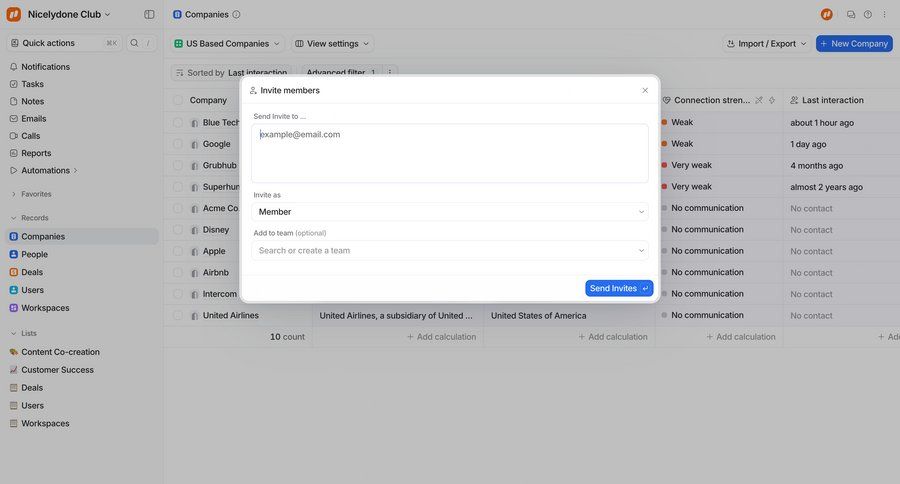Select the United Airlines row checkbox

click(x=178, y=316)
